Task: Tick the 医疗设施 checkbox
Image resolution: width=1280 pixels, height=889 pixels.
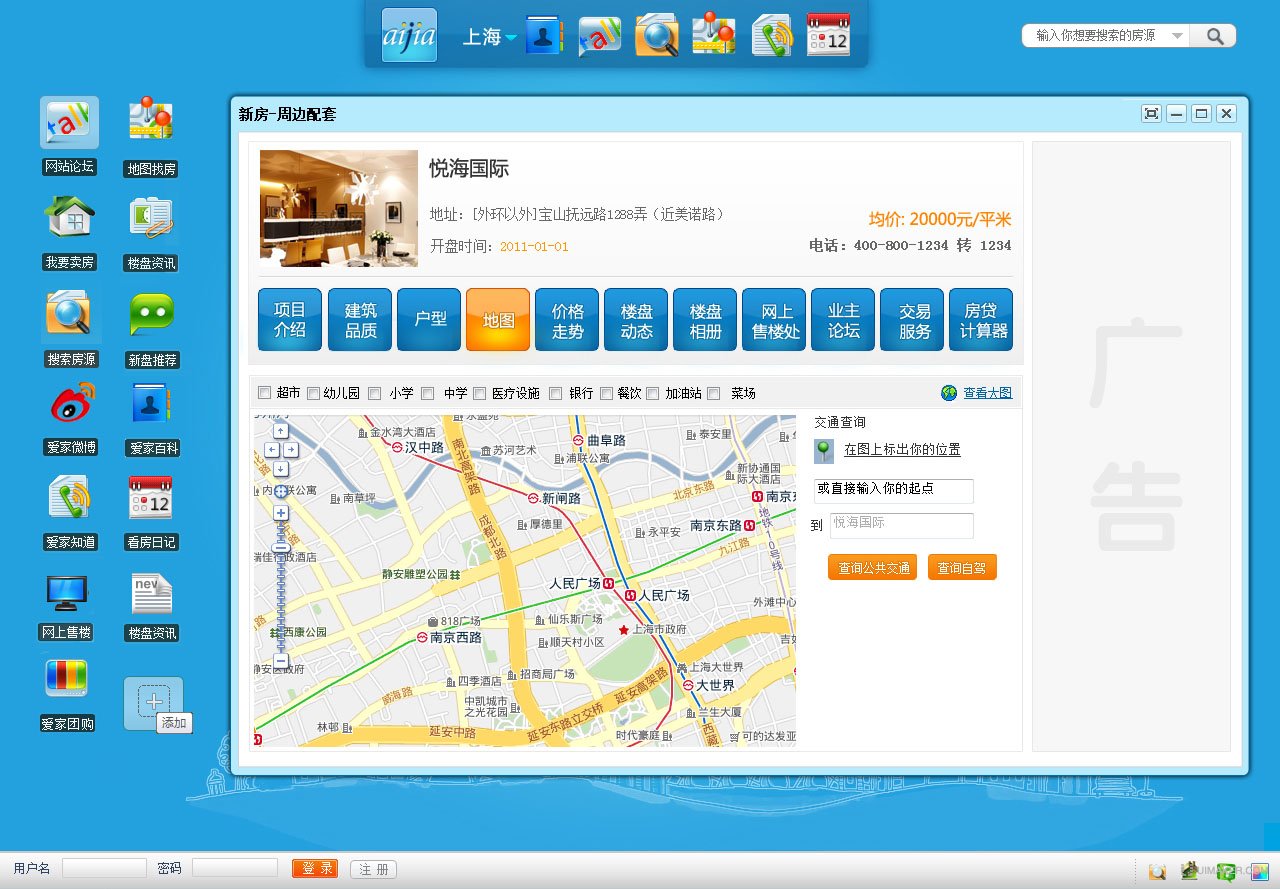Action: coord(480,393)
